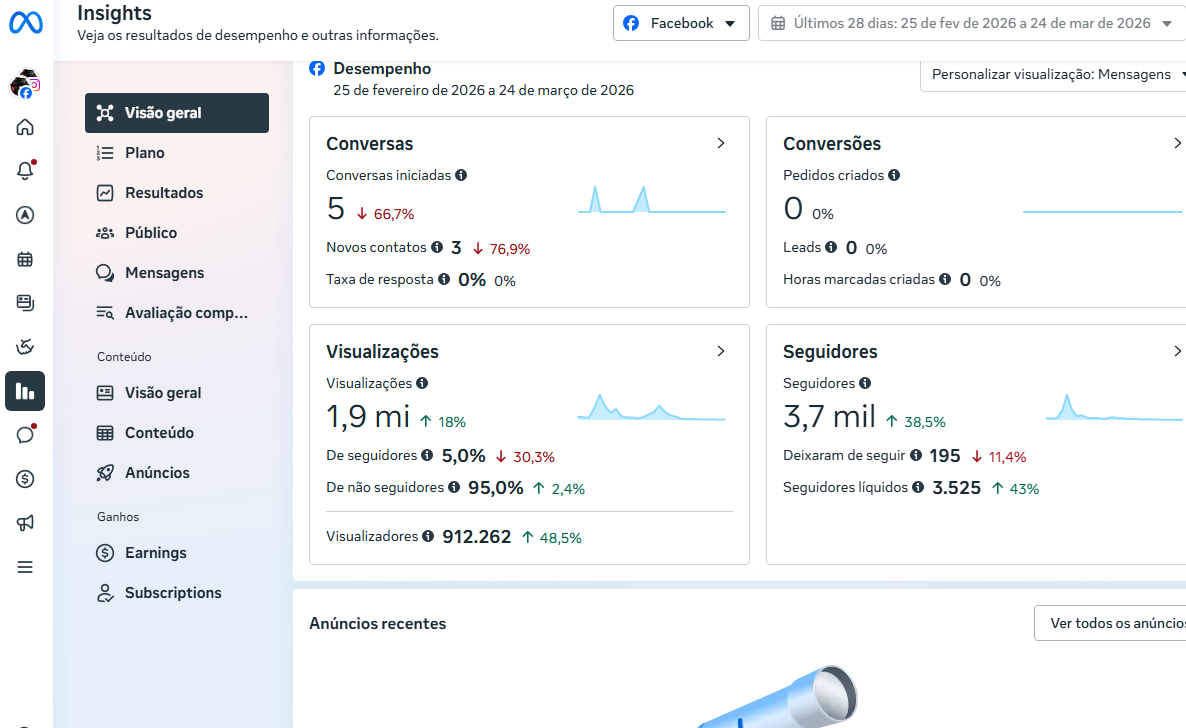Open the megaphone ads icon in rail
This screenshot has height=728, width=1186.
click(x=25, y=523)
